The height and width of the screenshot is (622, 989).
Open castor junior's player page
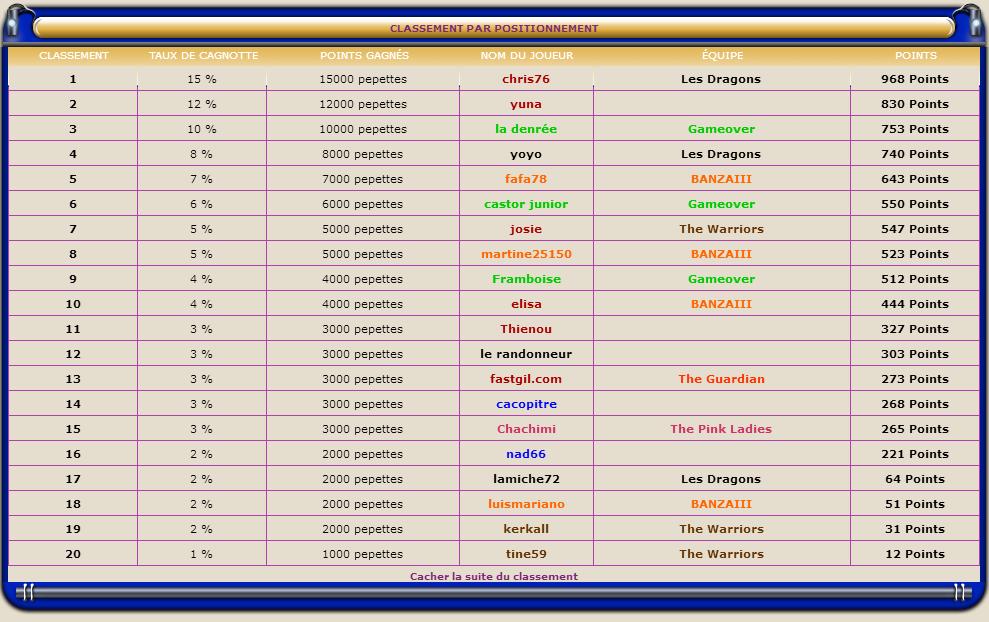click(525, 204)
